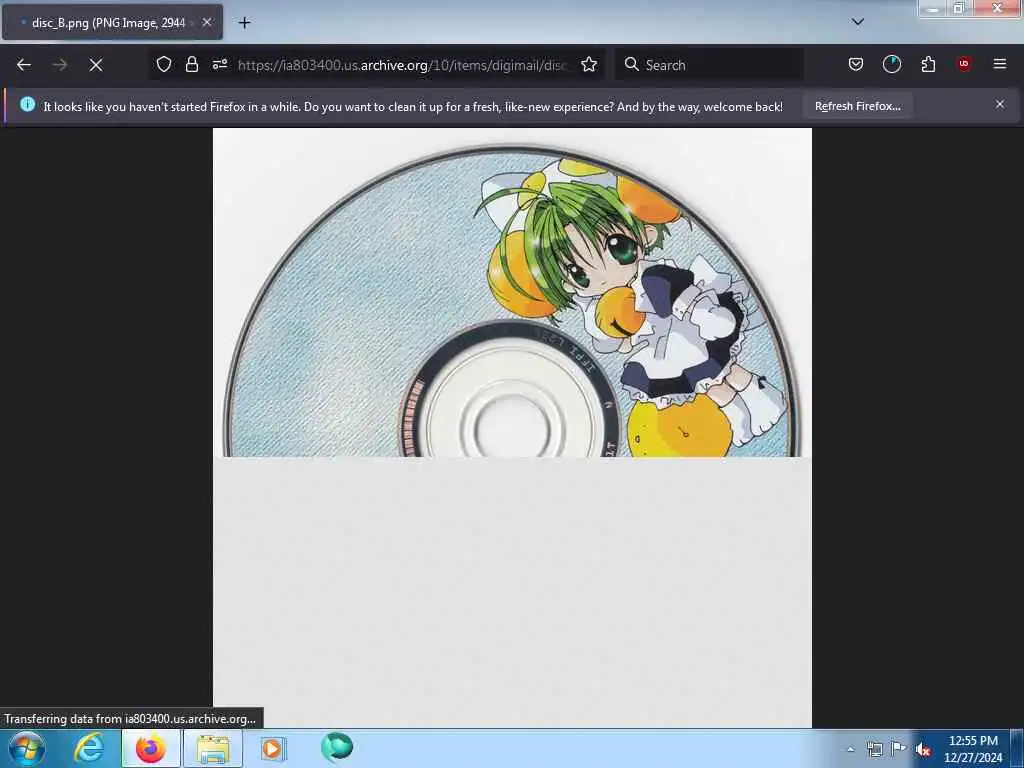Click the Show desktop strip

(1017, 748)
